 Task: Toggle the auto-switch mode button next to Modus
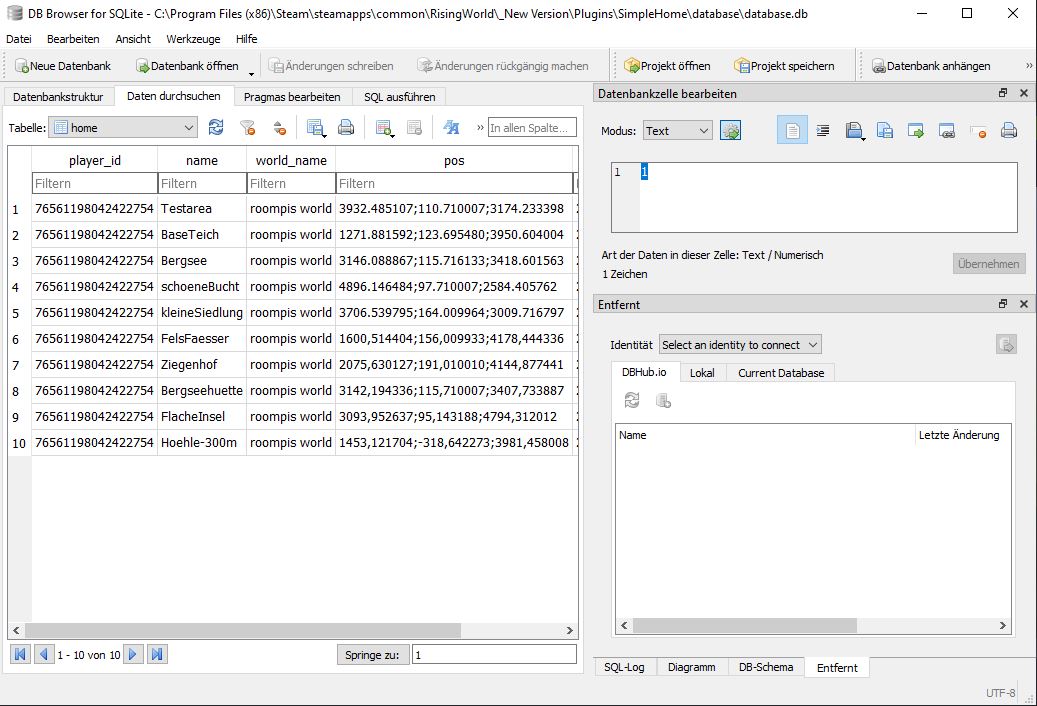click(x=730, y=131)
